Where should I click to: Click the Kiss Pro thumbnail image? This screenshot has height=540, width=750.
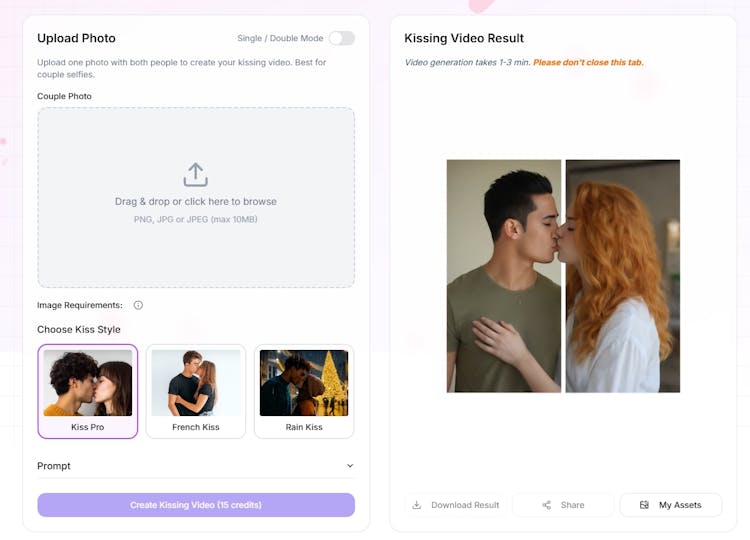(x=88, y=382)
